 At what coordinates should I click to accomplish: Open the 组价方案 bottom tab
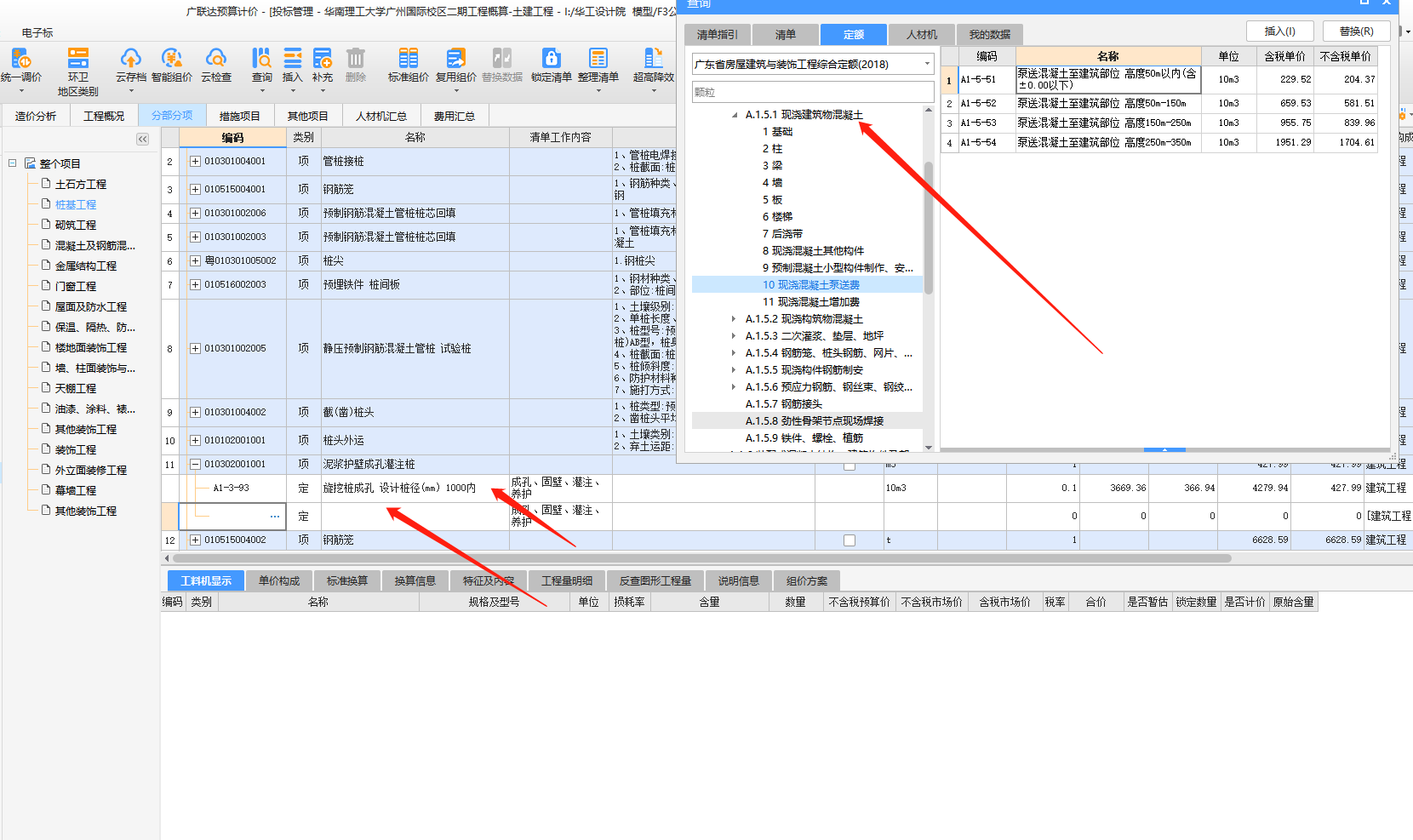click(807, 580)
